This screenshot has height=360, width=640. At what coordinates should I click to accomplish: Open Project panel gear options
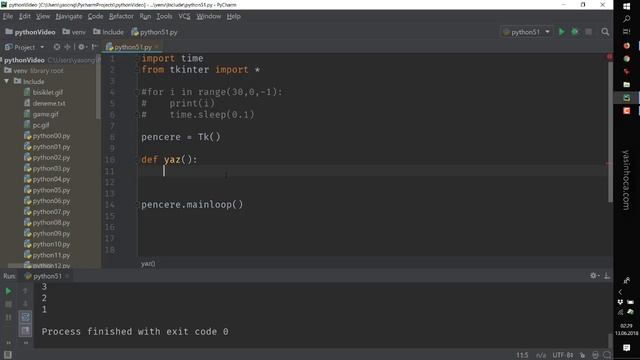tap(82, 47)
